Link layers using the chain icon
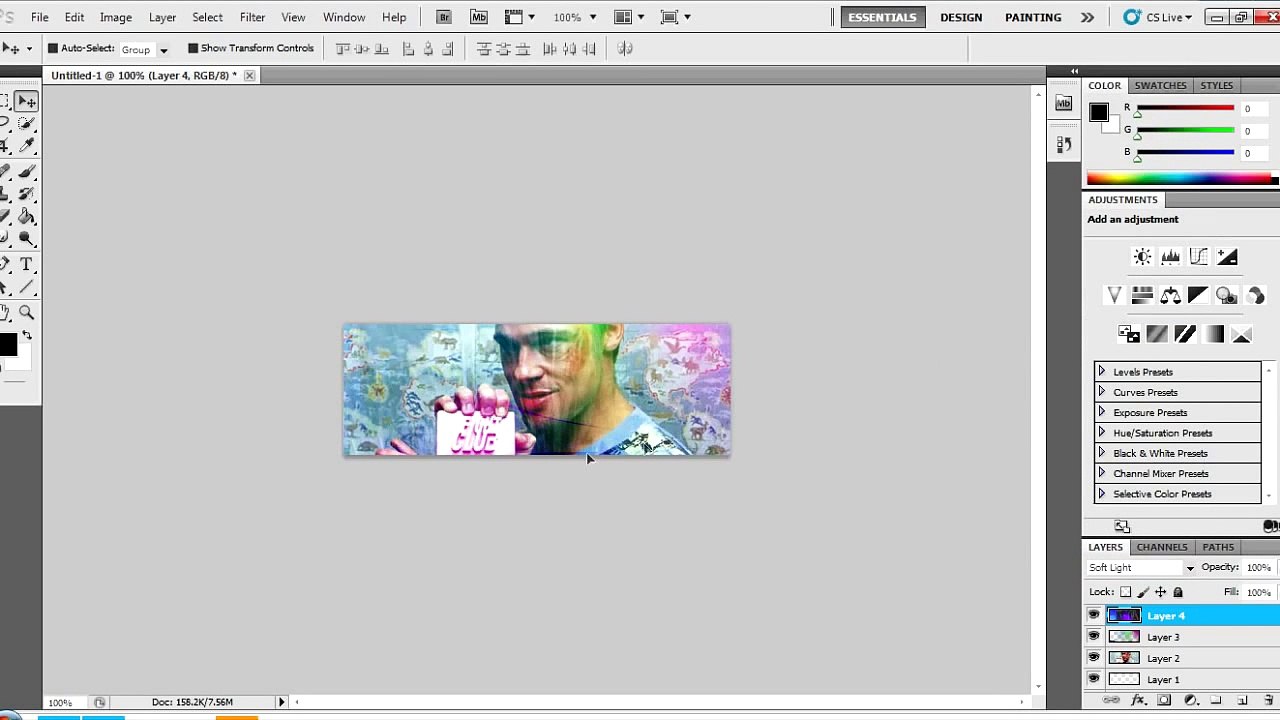 [1112, 701]
